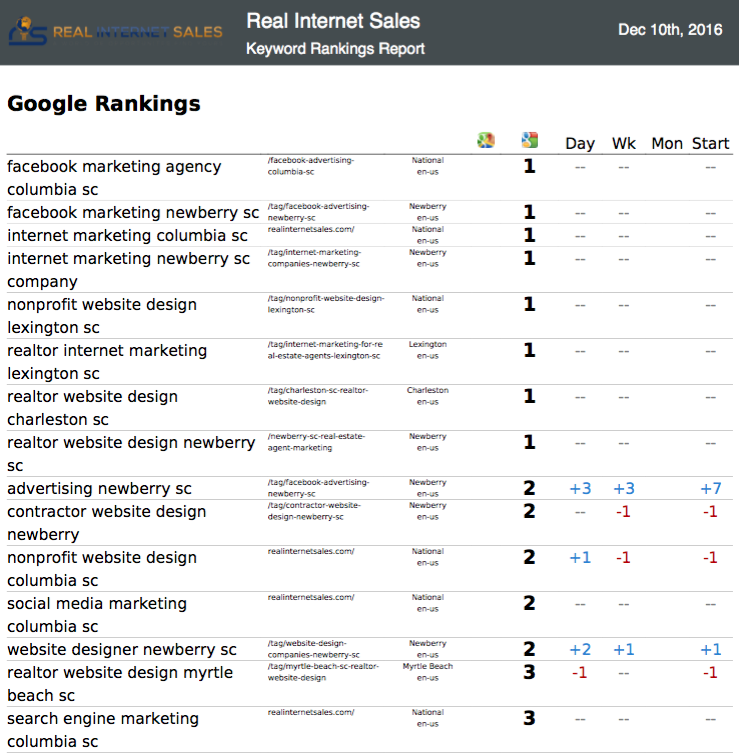Click keyword 'internet marketing columbia sc'
Image resolution: width=739 pixels, height=753 pixels.
[x=127, y=235]
